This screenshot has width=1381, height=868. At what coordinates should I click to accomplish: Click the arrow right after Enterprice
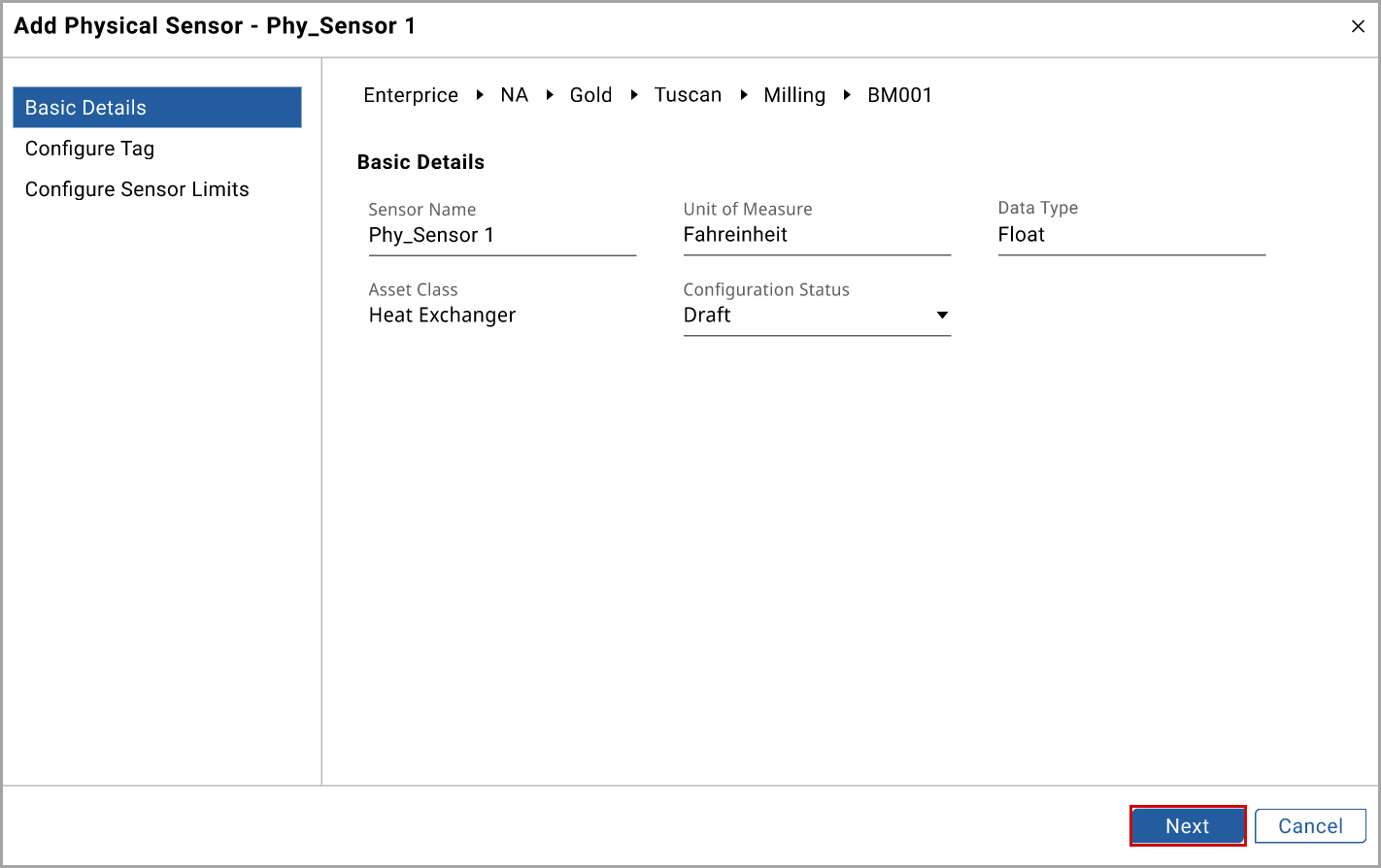pyautogui.click(x=480, y=95)
